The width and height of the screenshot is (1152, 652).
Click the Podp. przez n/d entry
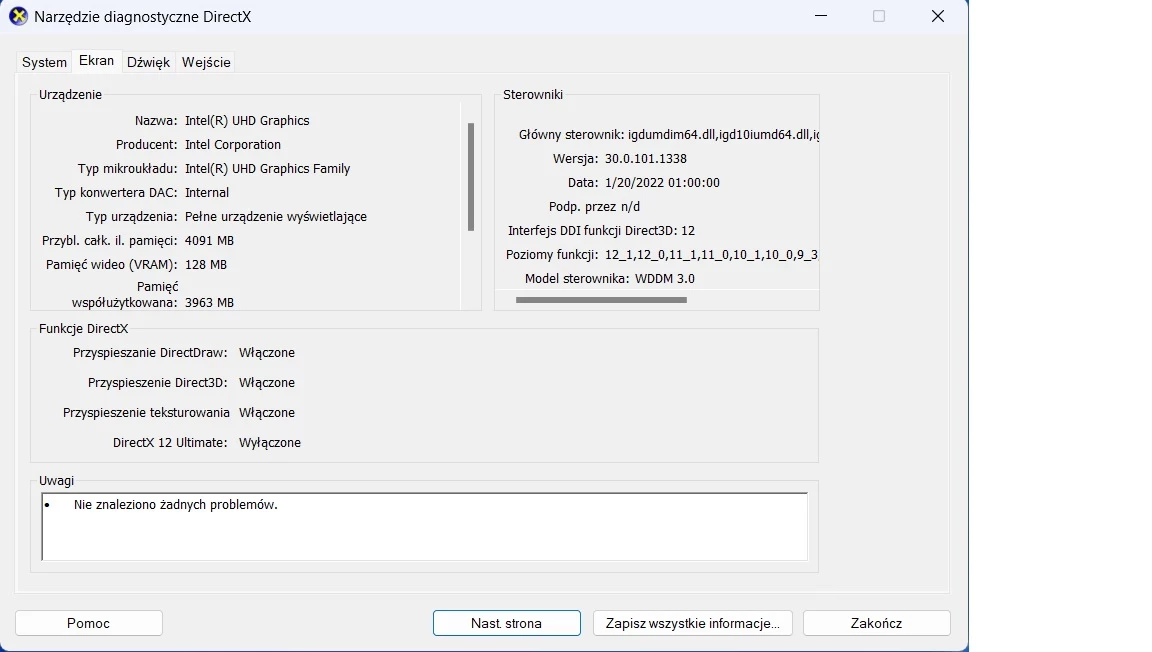594,207
